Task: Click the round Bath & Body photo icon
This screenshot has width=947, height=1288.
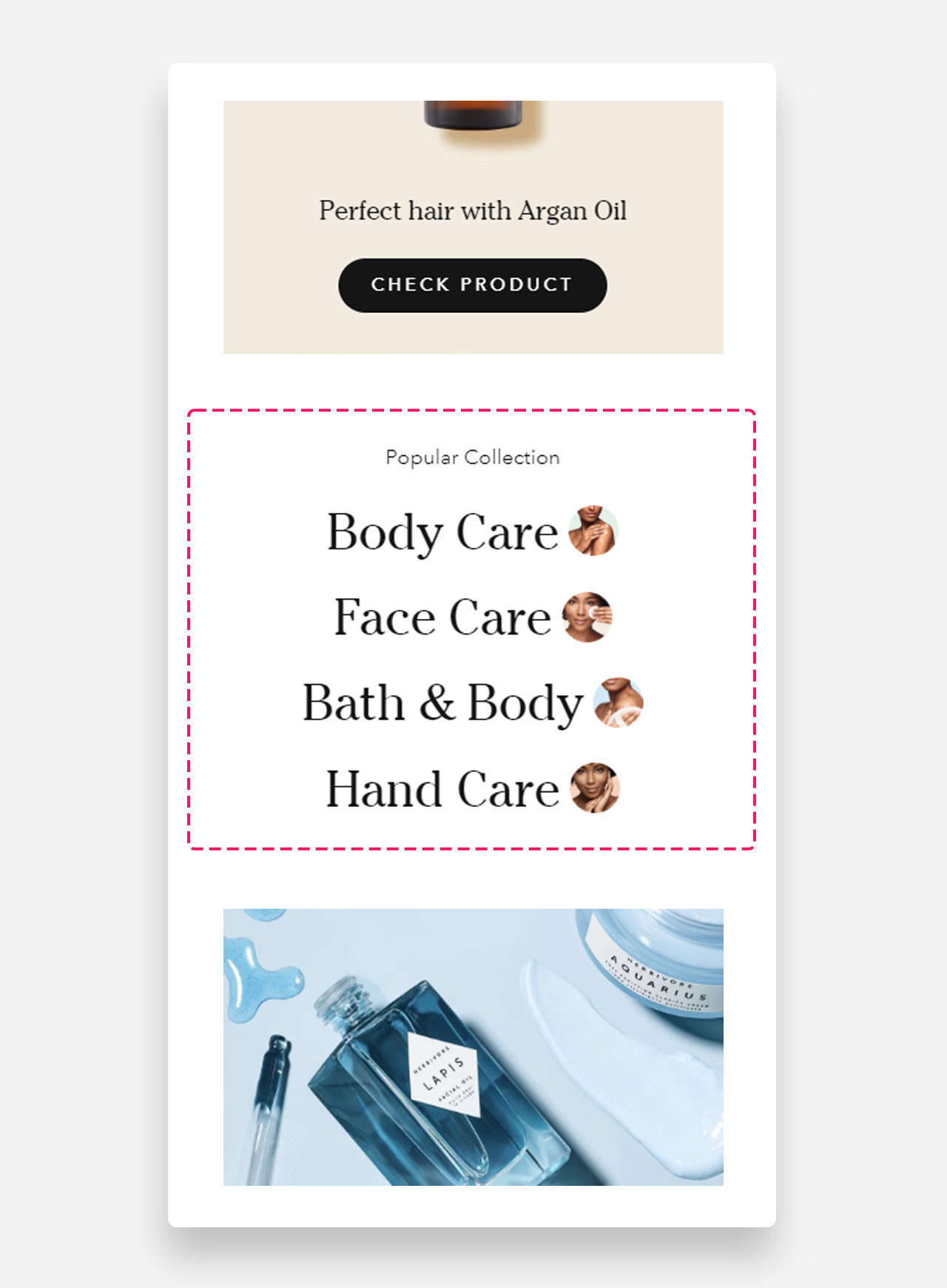Action: (618, 702)
